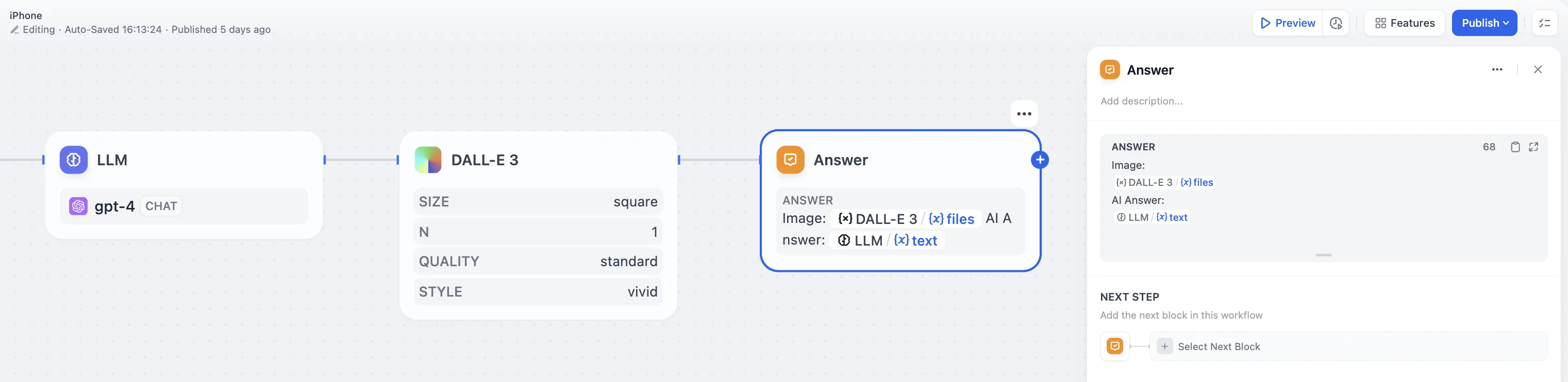The image size is (1568, 382).
Task: Click the Answer node icon on canvas
Action: point(790,160)
